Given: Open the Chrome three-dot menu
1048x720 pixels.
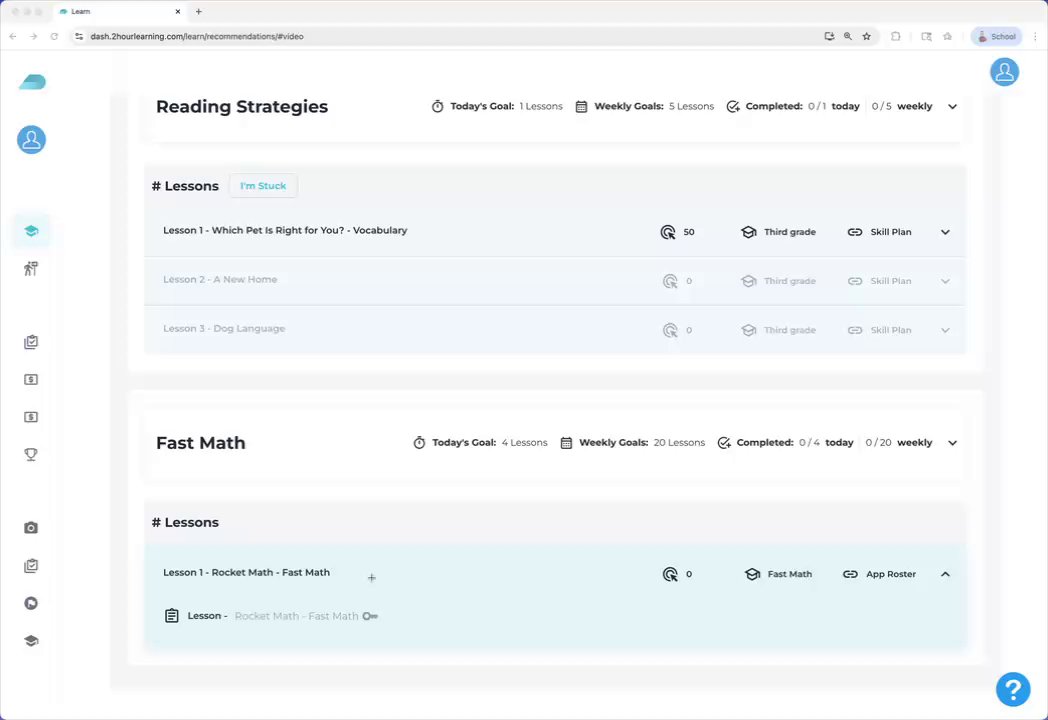Looking at the screenshot, I should coord(1035,36).
